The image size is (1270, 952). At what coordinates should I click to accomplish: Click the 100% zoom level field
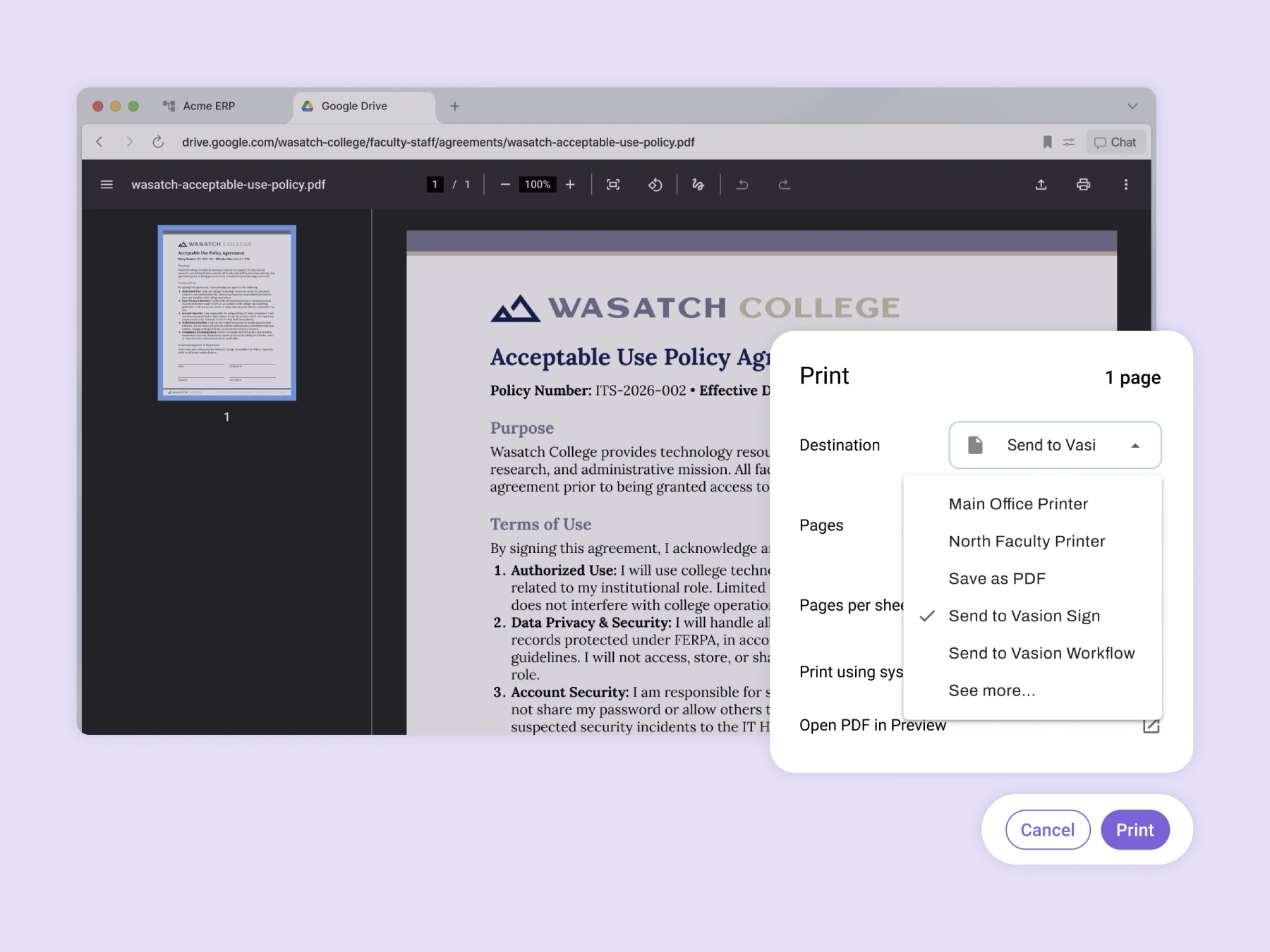tap(538, 185)
